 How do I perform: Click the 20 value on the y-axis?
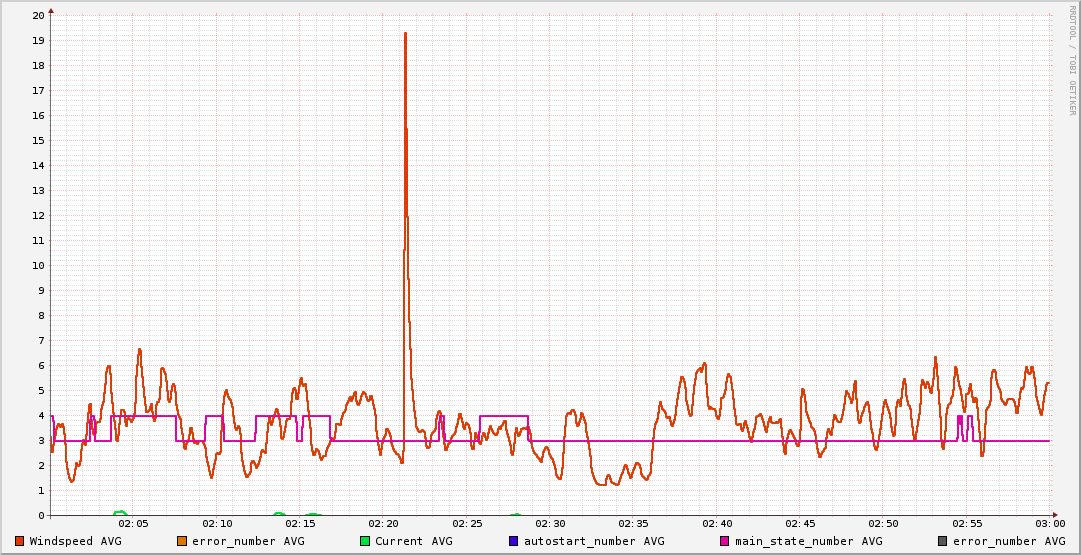pyautogui.click(x=38, y=16)
